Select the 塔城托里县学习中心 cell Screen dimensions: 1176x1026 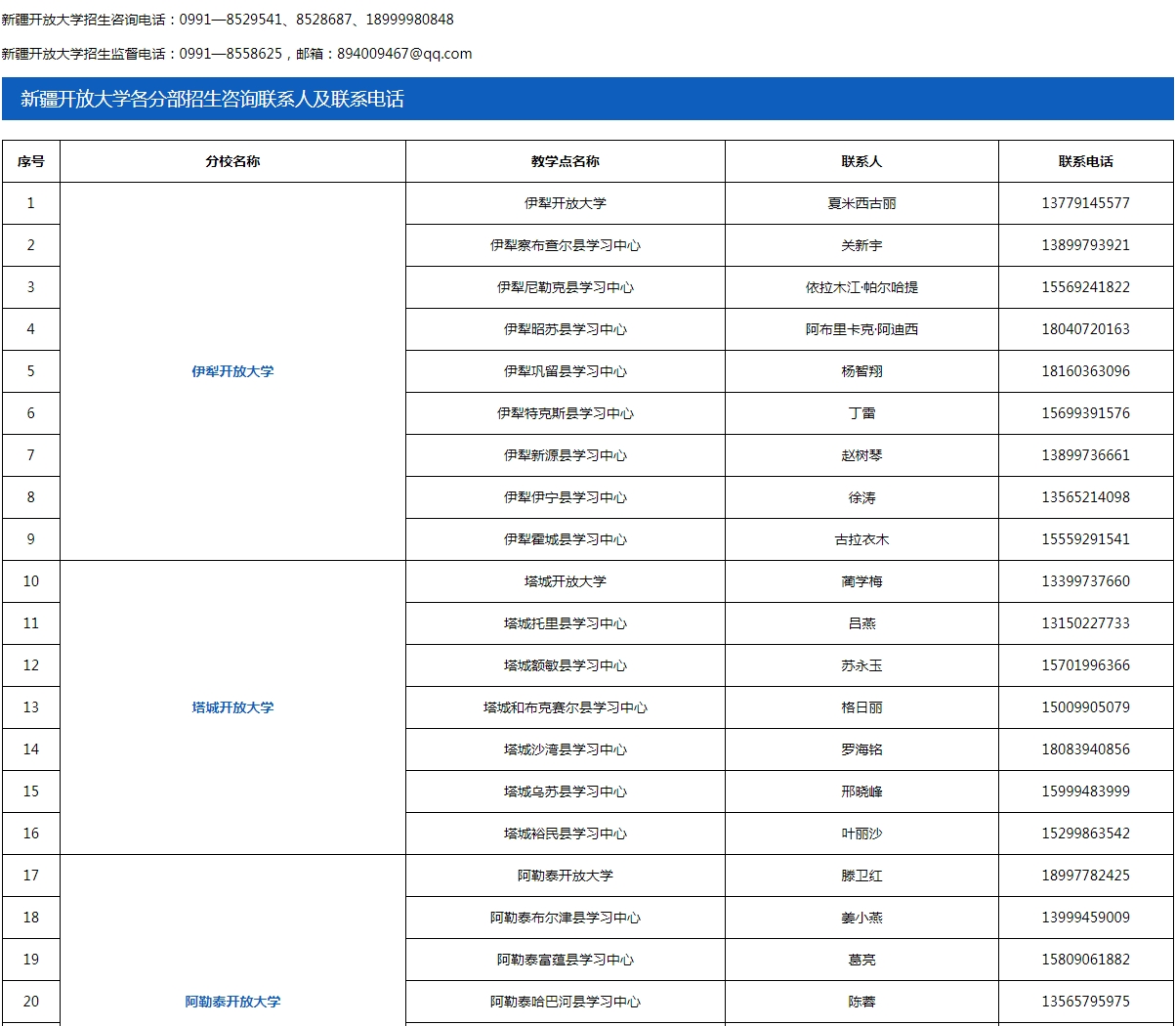(x=565, y=622)
